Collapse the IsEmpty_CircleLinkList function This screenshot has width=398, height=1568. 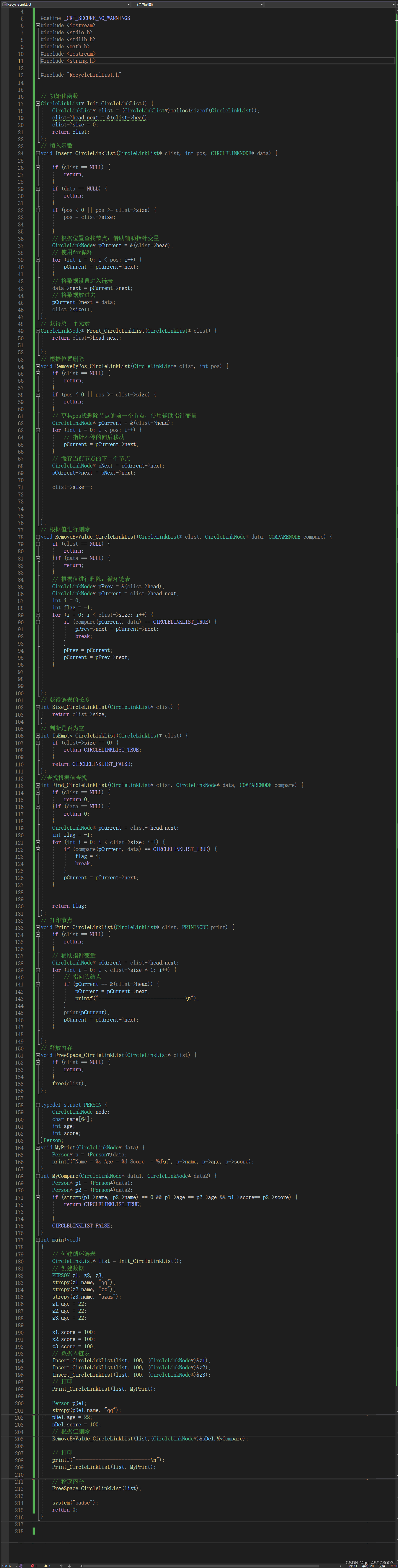pos(38,735)
